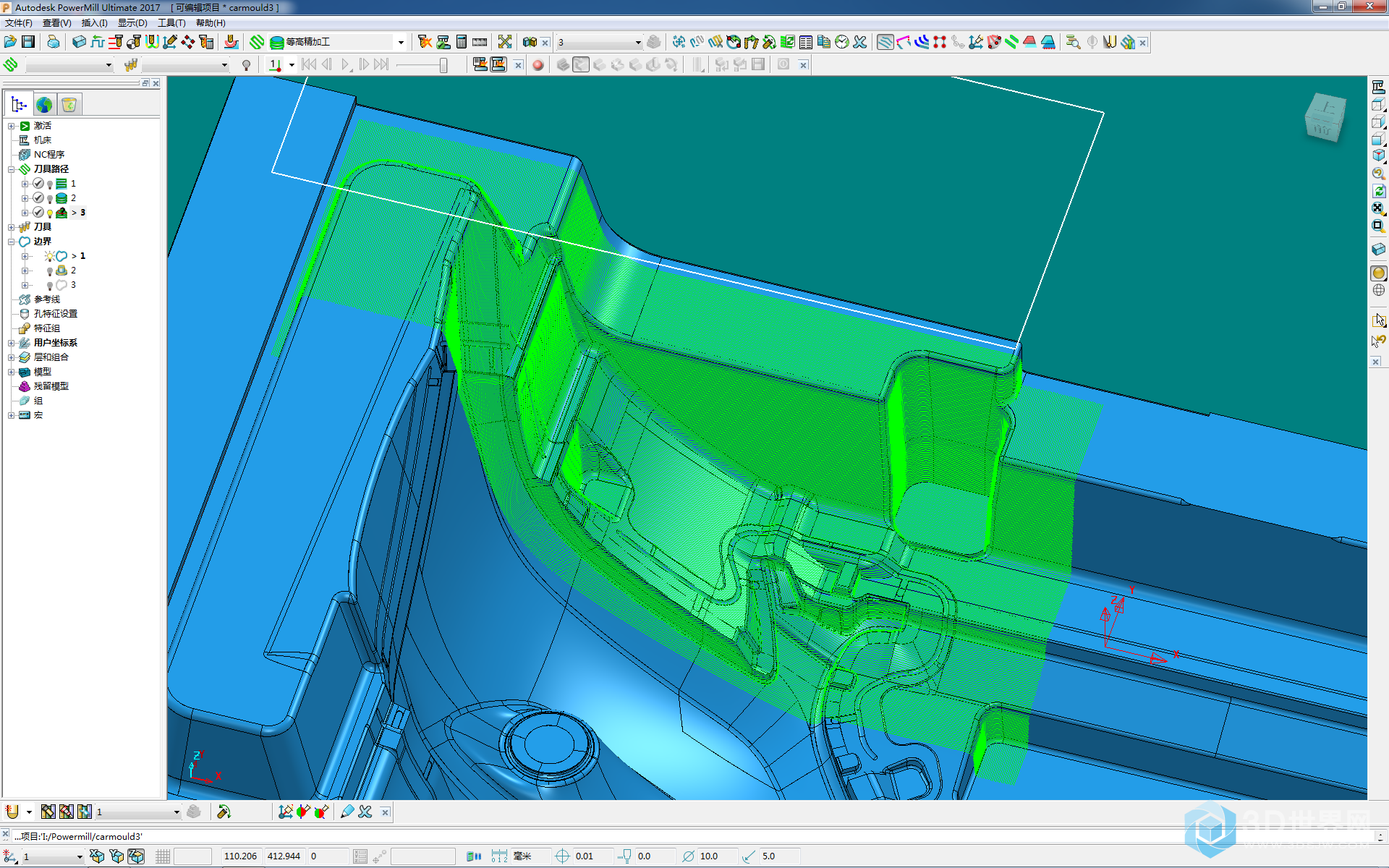Click the measure ruler icon
Viewport: 1389px width, 868px height.
pos(480,42)
